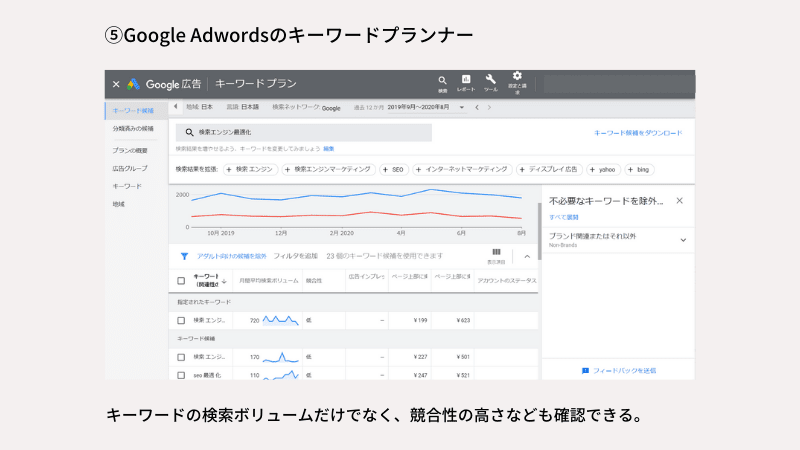Click the blue line in the chart
The height and width of the screenshot is (450, 800).
point(357,195)
